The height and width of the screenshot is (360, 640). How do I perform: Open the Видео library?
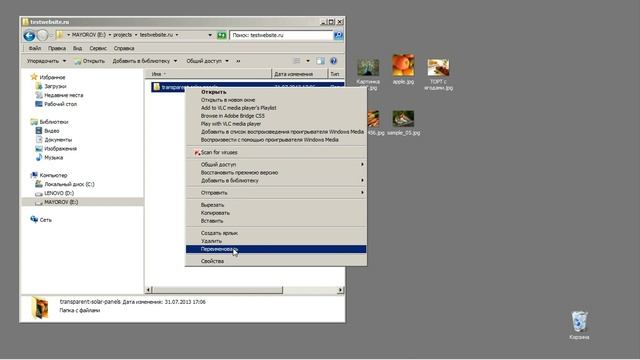pyautogui.click(x=47, y=131)
